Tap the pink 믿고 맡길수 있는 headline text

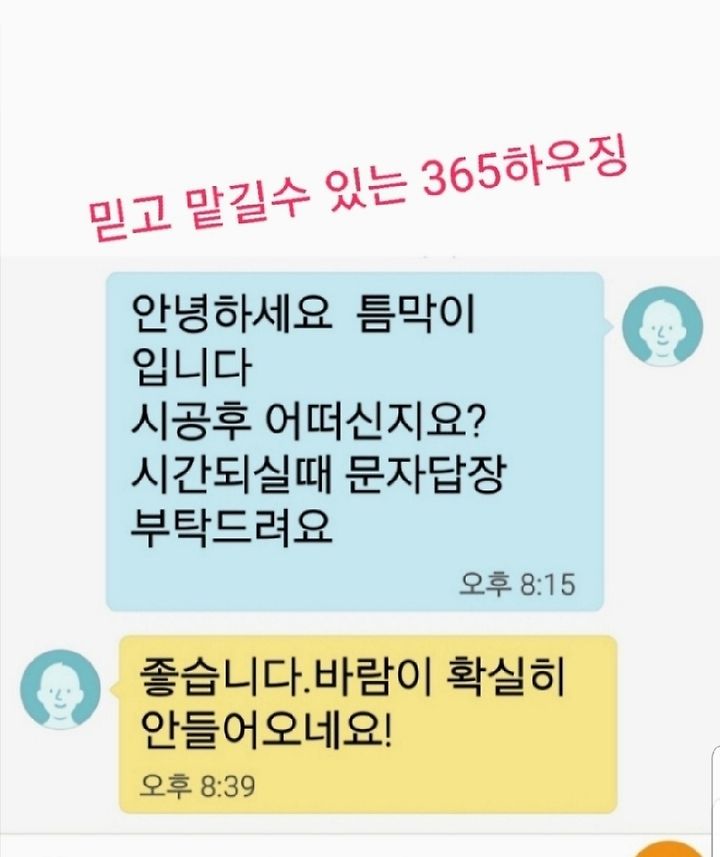point(247,203)
